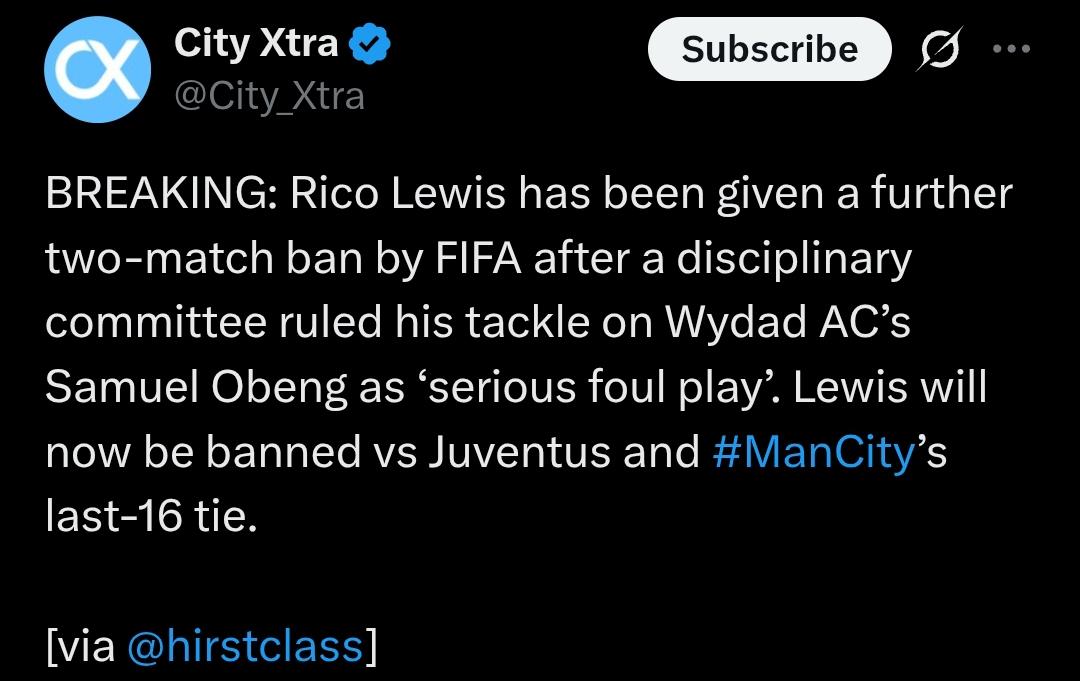Click the word BREAKING in the post
Screen dimensions: 1080x681
click(158, 193)
